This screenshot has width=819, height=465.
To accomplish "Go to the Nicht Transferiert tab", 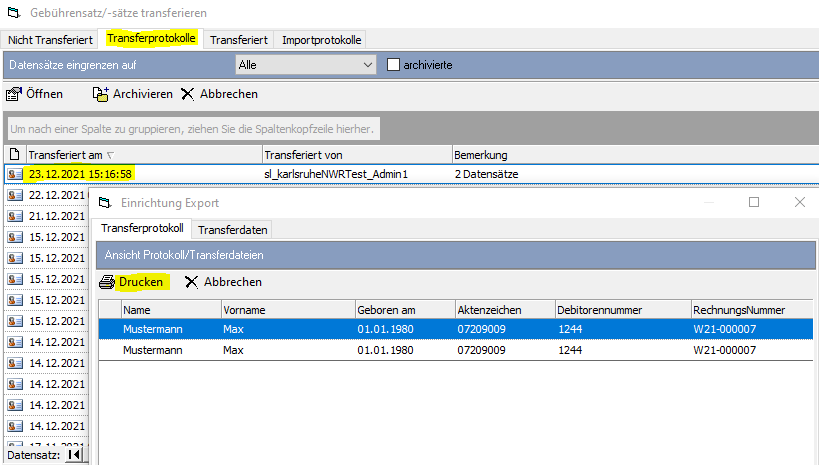I will click(50, 39).
